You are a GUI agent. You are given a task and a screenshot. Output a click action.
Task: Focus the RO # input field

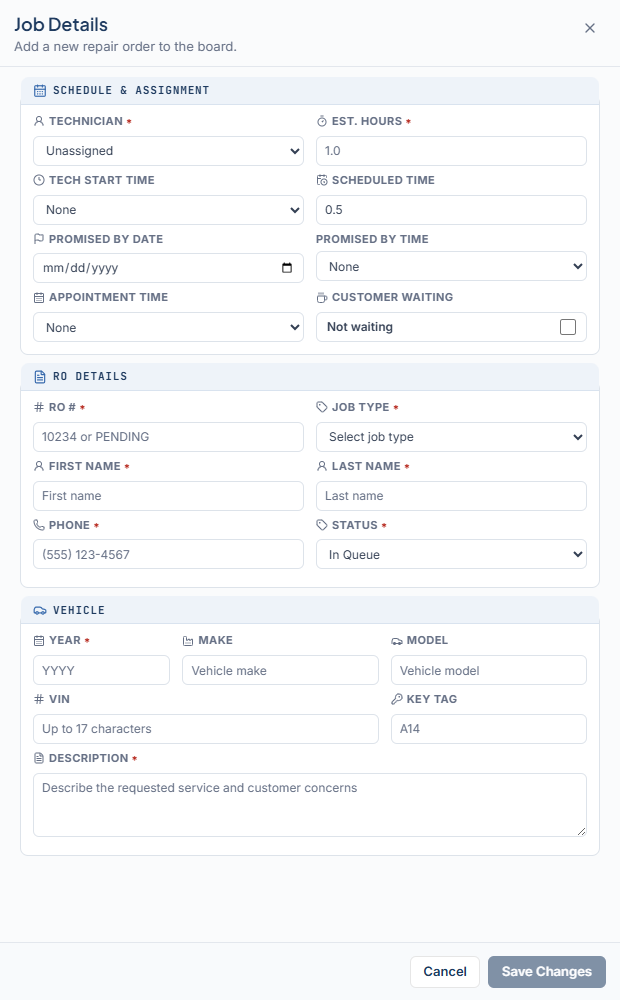[168, 437]
